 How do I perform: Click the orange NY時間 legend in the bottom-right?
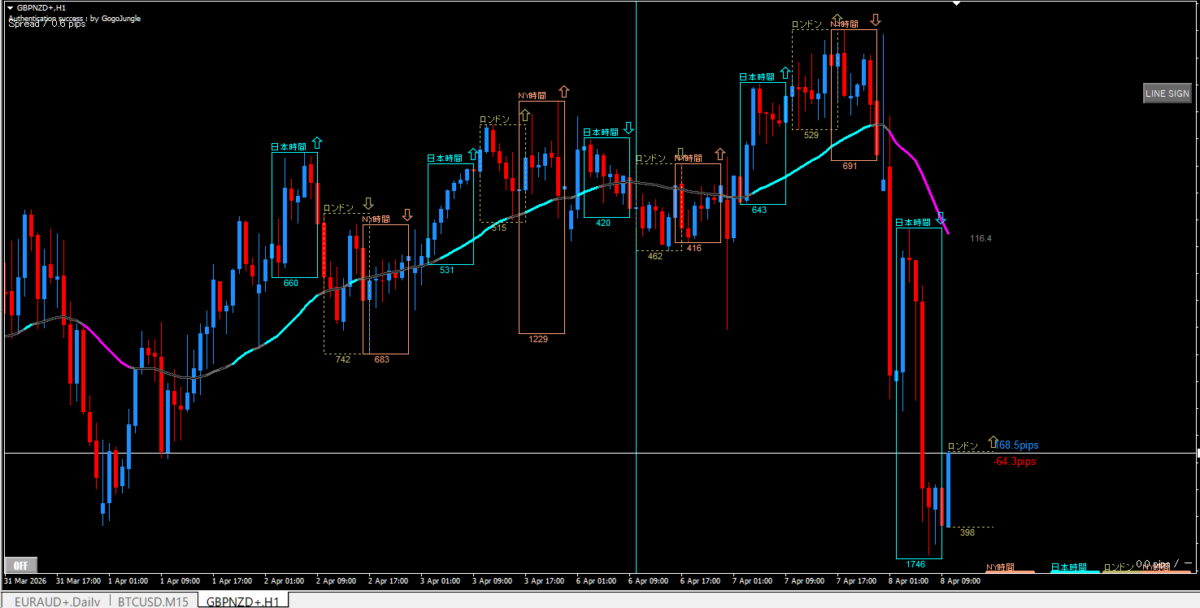click(x=1007, y=567)
